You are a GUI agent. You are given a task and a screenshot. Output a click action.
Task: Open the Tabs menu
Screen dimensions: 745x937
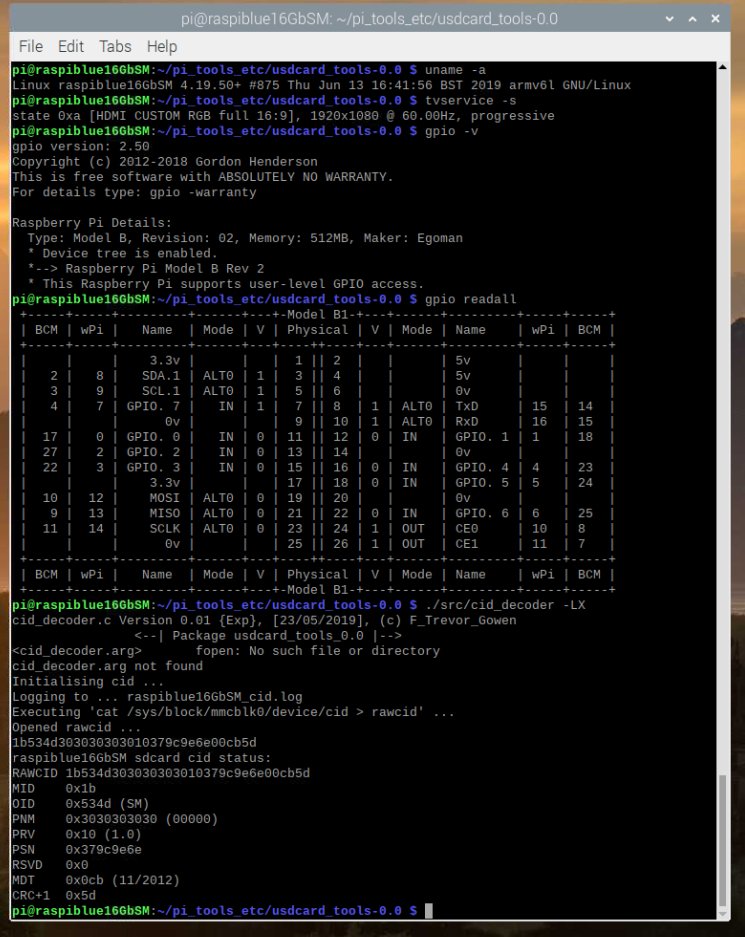115,47
